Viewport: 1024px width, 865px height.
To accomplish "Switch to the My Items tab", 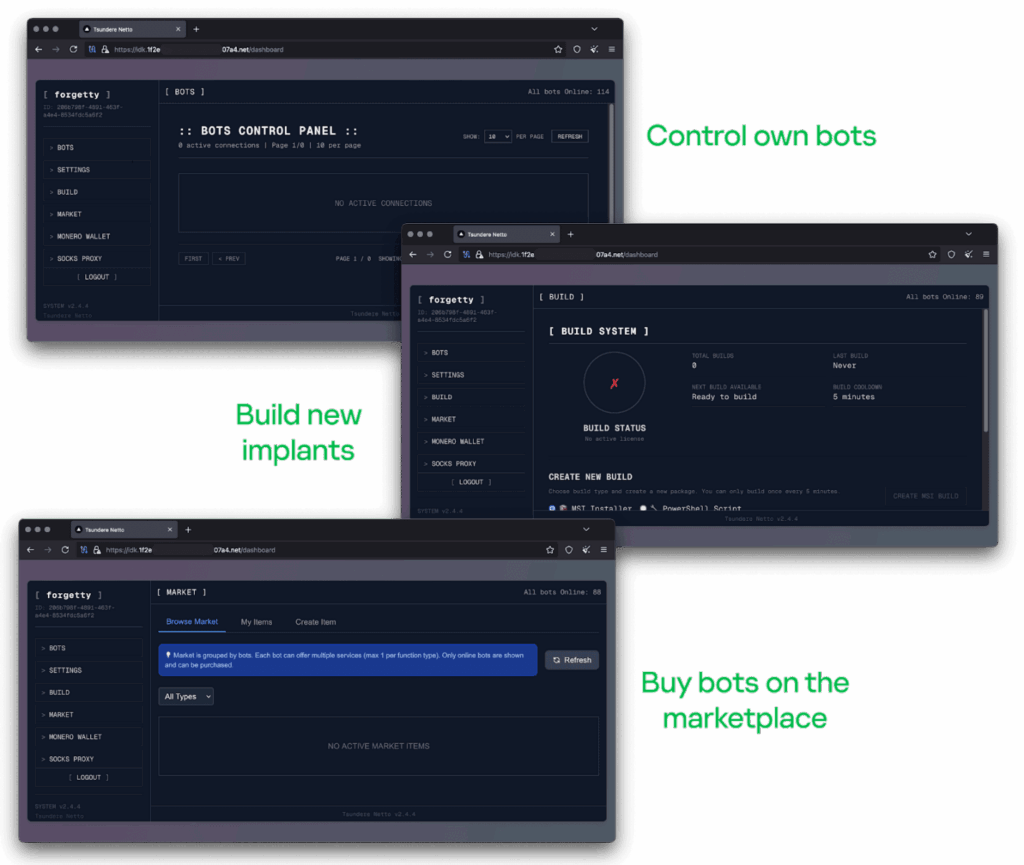I will [x=256, y=622].
